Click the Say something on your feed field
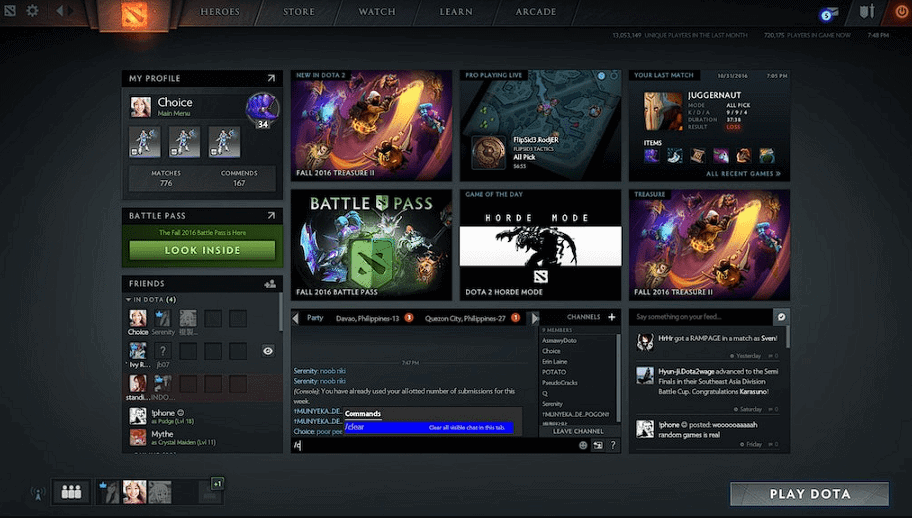This screenshot has height=518, width=912. [x=701, y=317]
